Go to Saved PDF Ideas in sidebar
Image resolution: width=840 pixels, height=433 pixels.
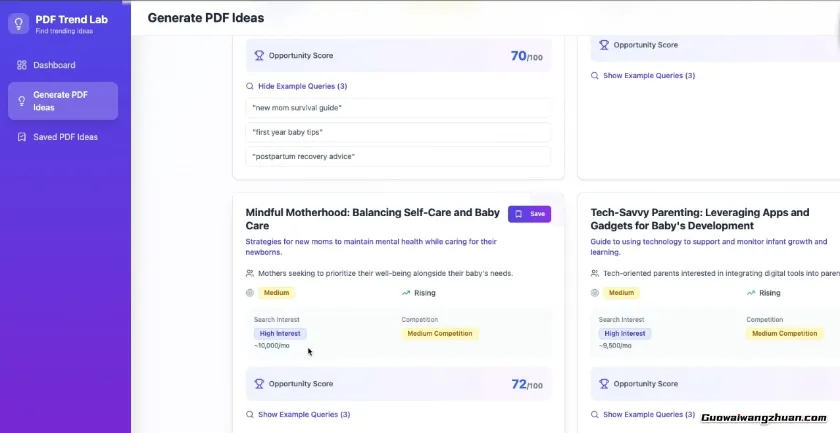pyautogui.click(x=65, y=137)
